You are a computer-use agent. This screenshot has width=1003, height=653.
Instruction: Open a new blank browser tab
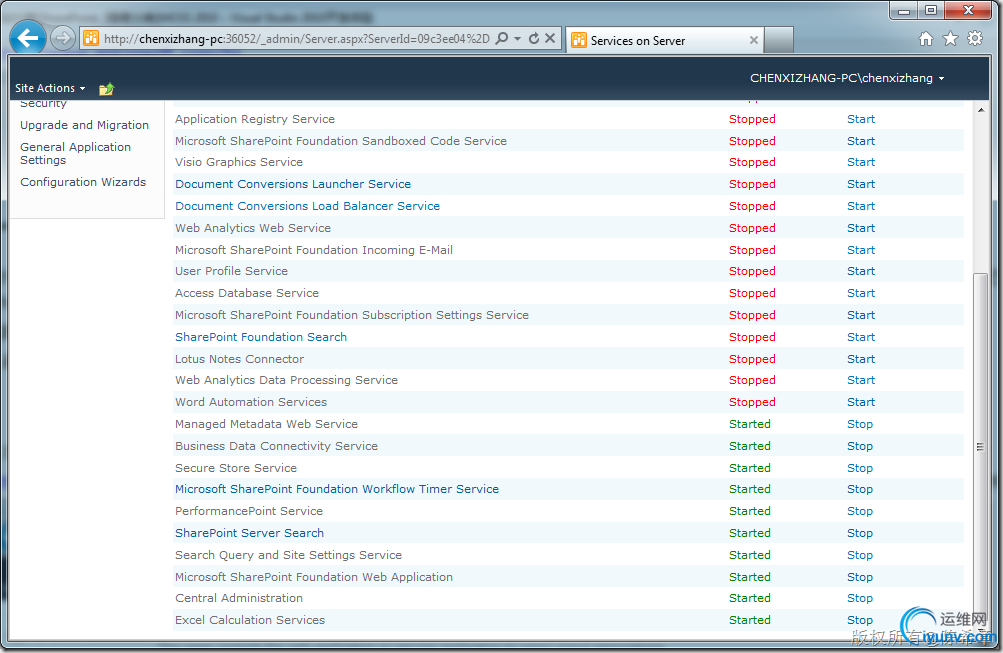click(x=778, y=40)
